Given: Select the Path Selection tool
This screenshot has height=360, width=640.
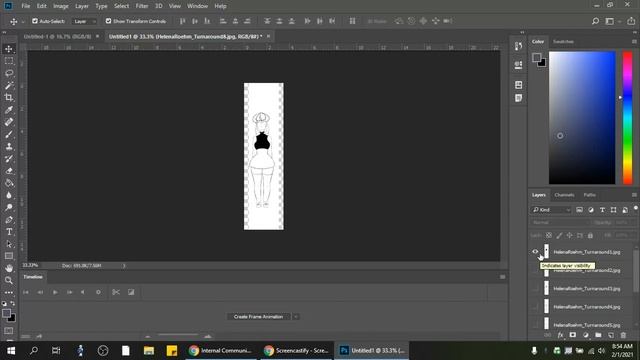Looking at the screenshot, I should pyautogui.click(x=9, y=244).
